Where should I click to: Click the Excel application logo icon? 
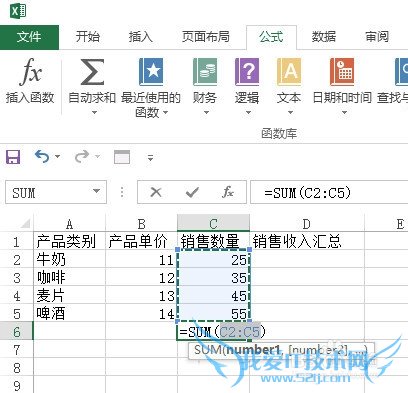pos(18,12)
